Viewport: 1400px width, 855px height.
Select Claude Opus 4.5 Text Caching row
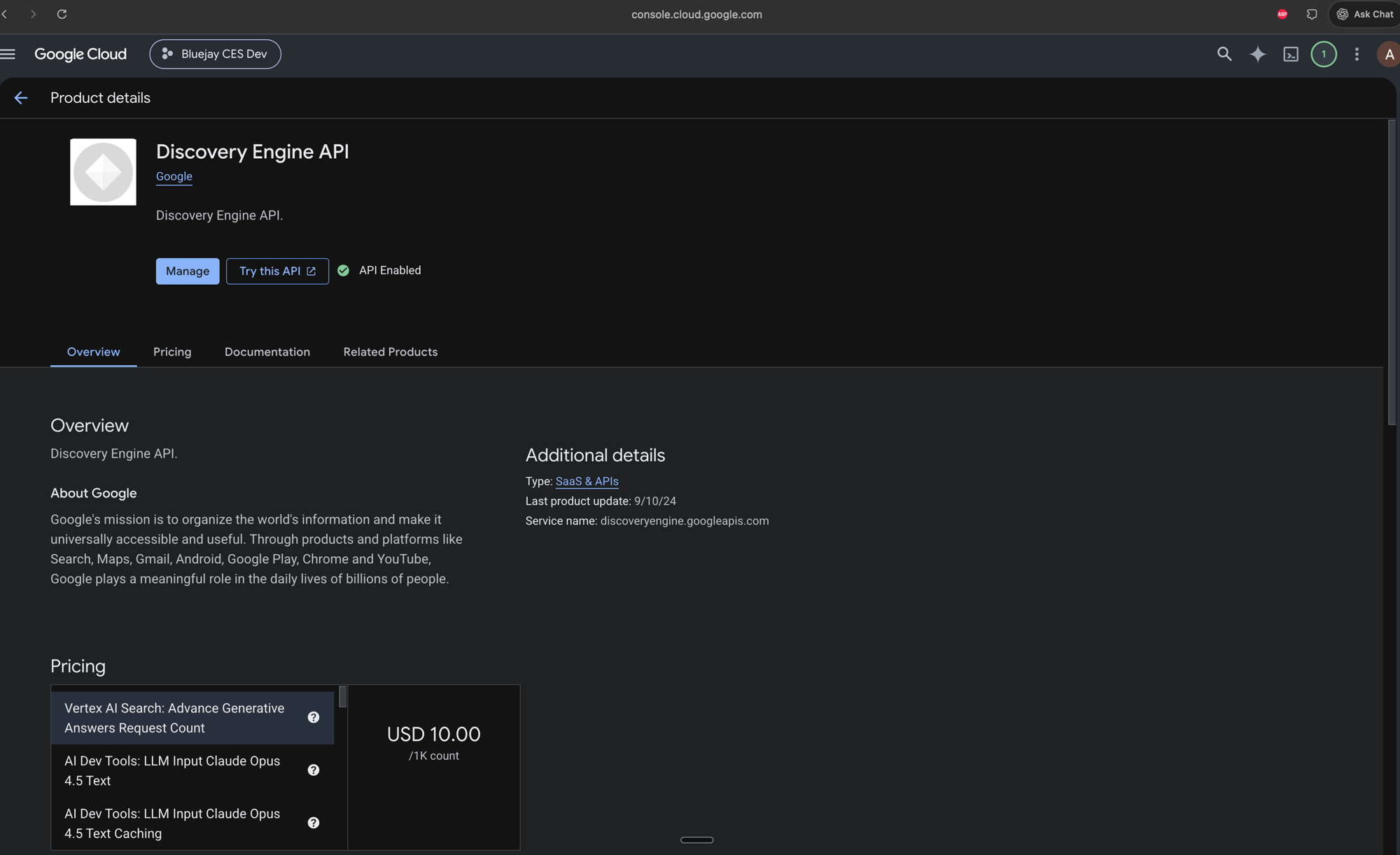coord(192,824)
